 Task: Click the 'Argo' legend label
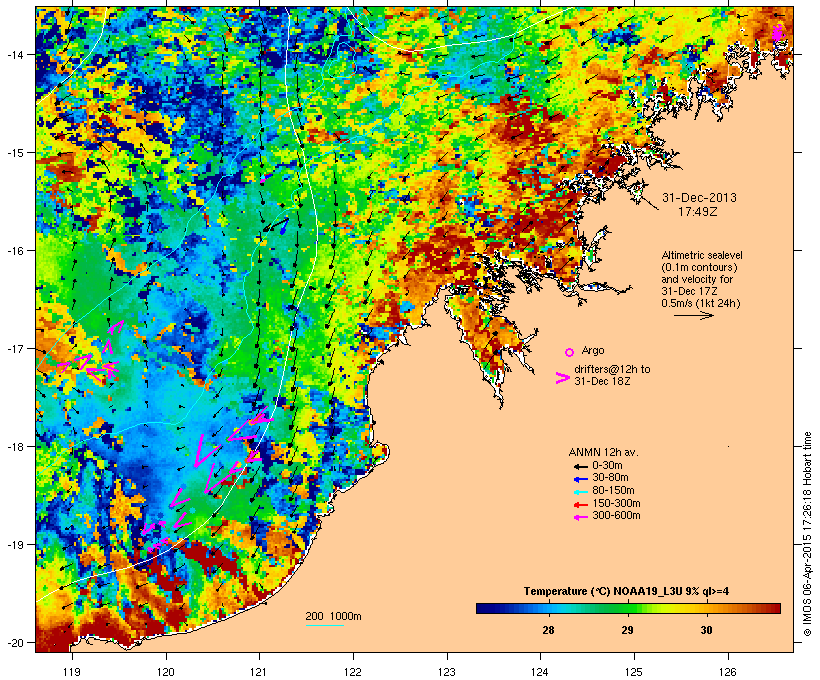[x=593, y=350]
